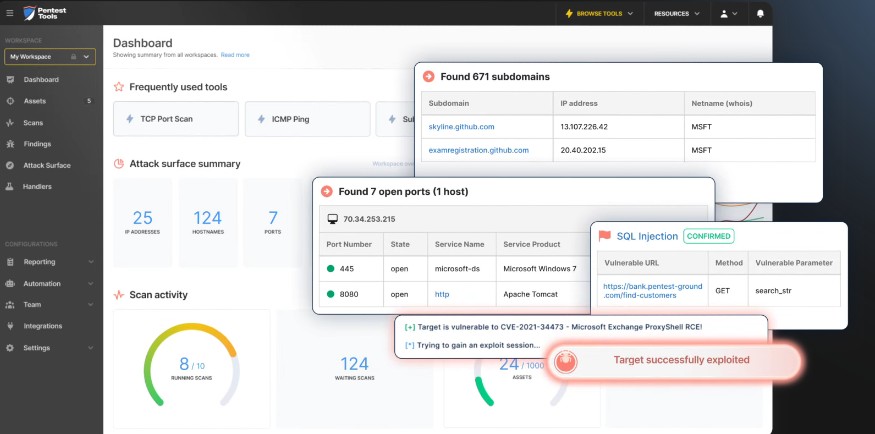Click the 124 Hostnames card

coord(208,222)
